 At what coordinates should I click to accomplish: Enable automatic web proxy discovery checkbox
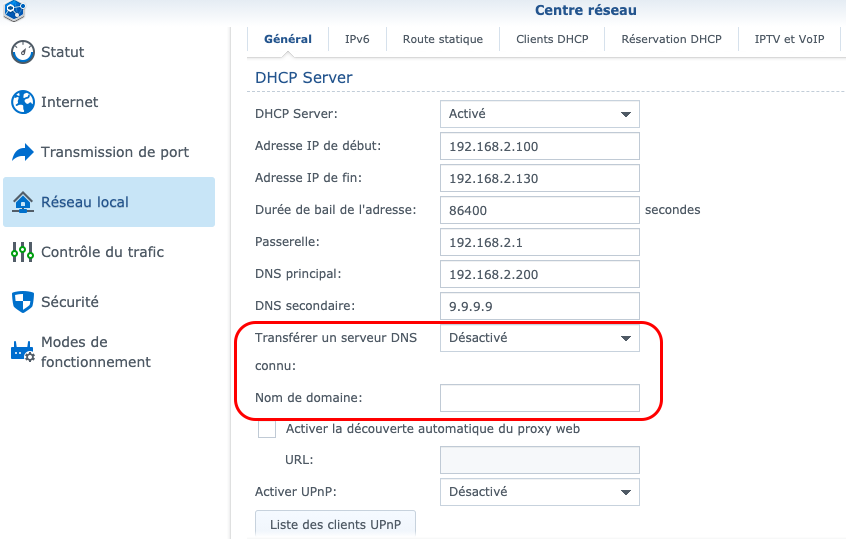click(267, 429)
